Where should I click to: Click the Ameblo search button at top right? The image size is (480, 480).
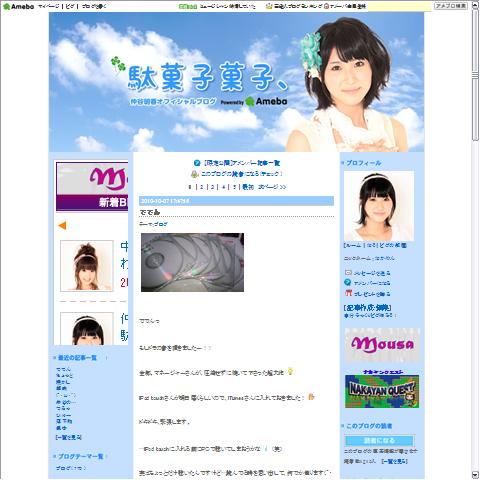(451, 6)
